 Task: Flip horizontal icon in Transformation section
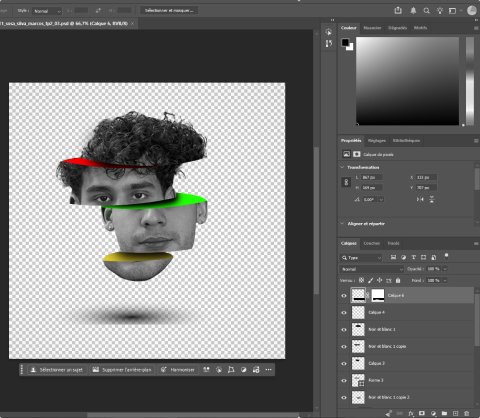coord(420,199)
